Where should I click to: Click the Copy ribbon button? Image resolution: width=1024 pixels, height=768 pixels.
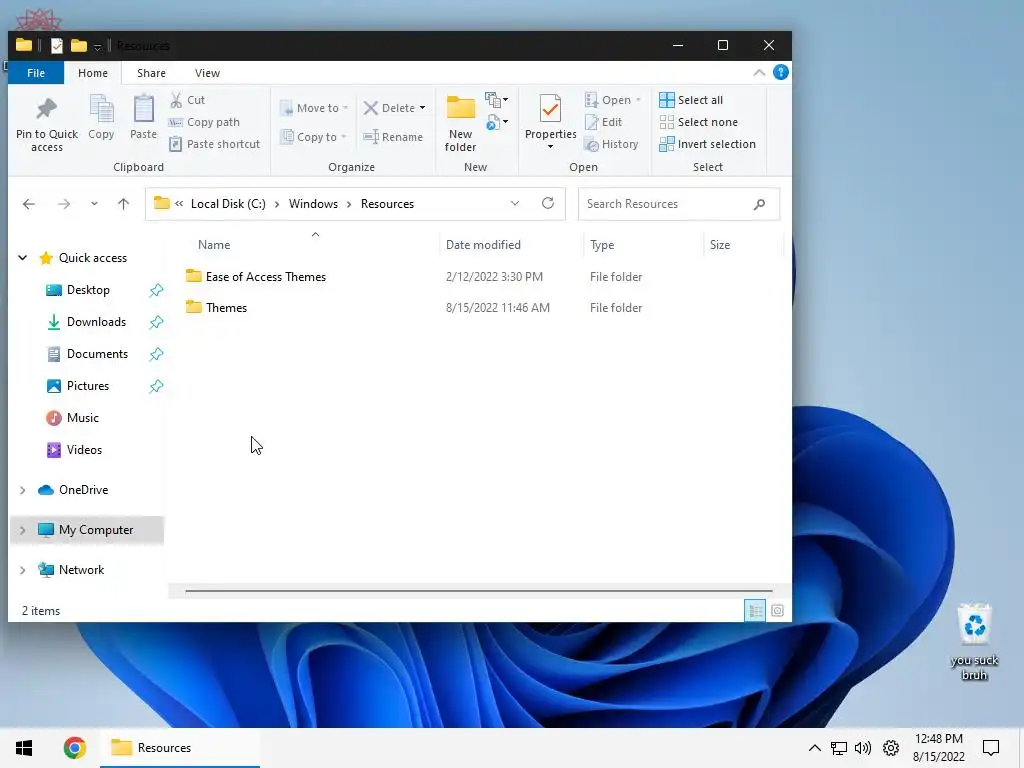point(101,118)
